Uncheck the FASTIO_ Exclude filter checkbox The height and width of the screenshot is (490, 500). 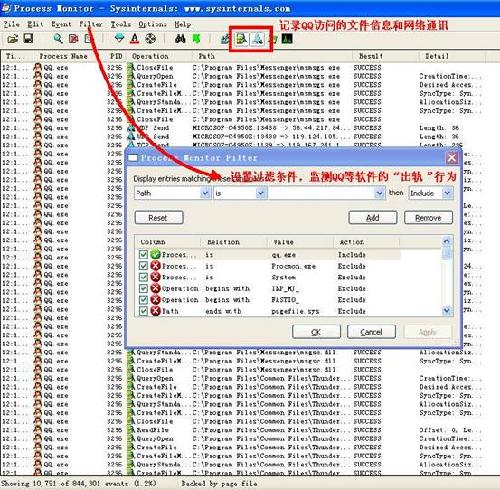tap(143, 300)
